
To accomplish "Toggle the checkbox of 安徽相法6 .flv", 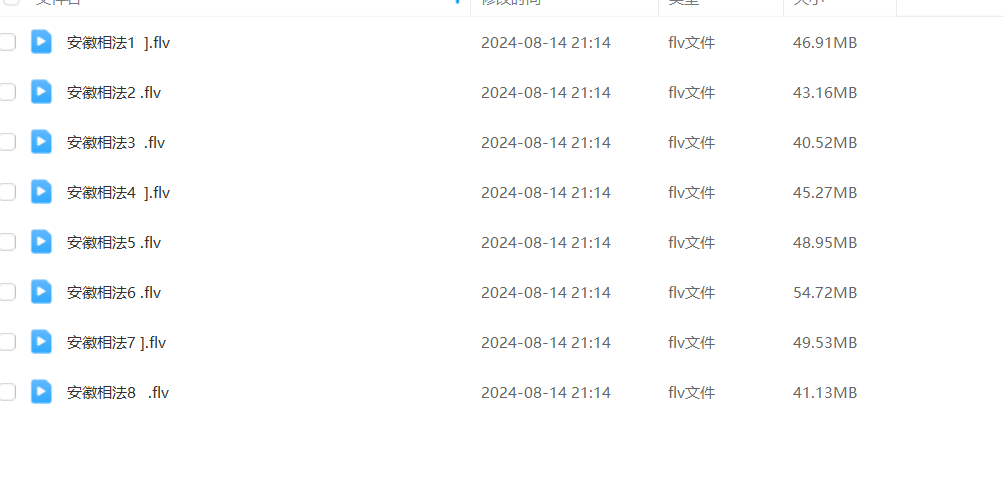I will pos(6,292).
